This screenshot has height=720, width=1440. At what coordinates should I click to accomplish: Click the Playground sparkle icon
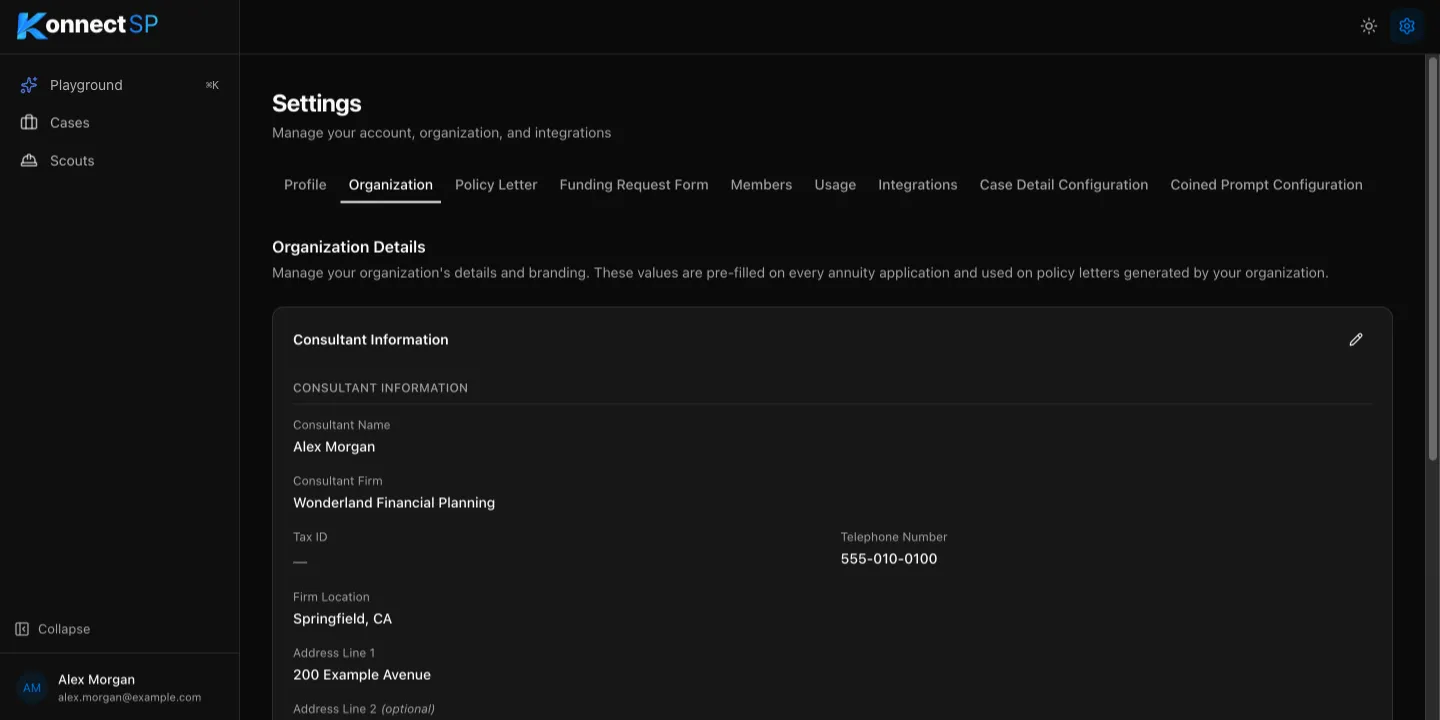[x=29, y=85]
